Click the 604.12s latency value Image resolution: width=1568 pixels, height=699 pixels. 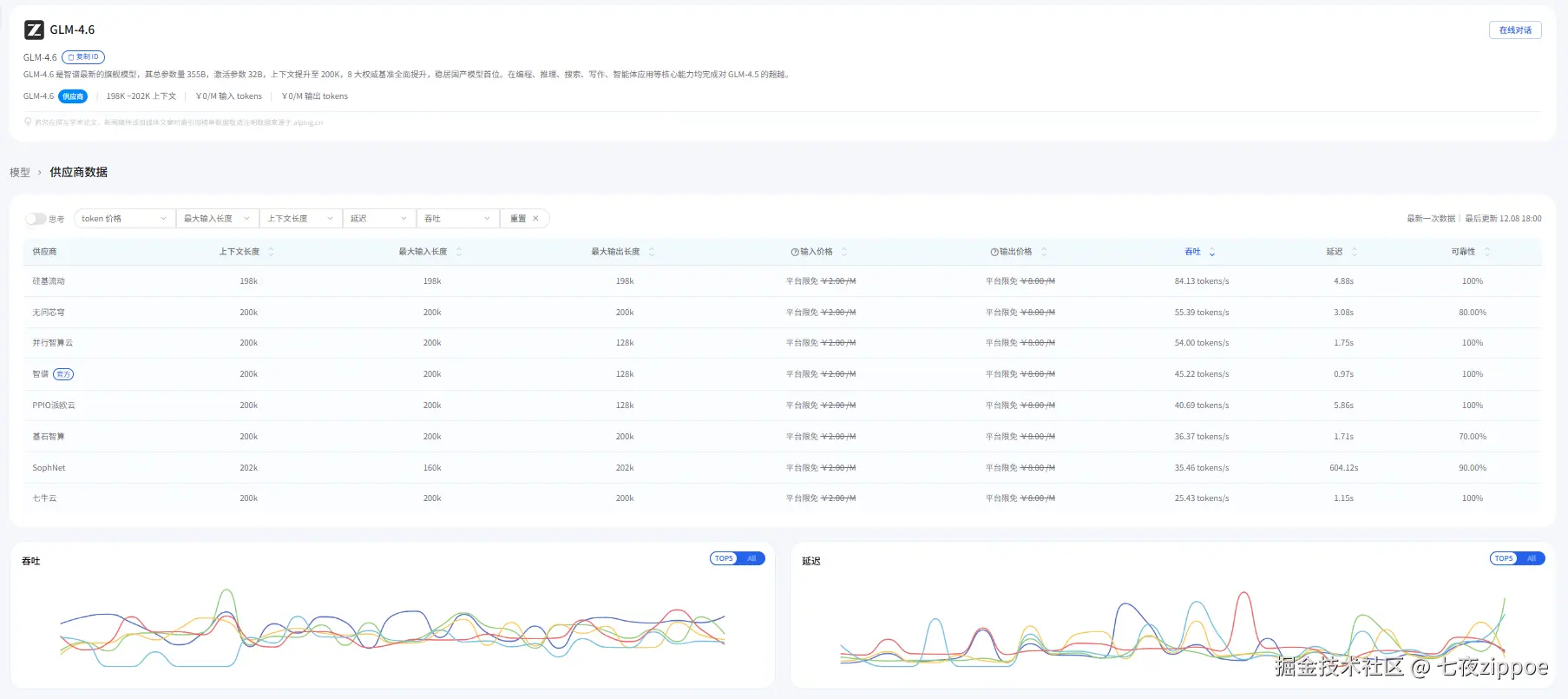tap(1344, 468)
